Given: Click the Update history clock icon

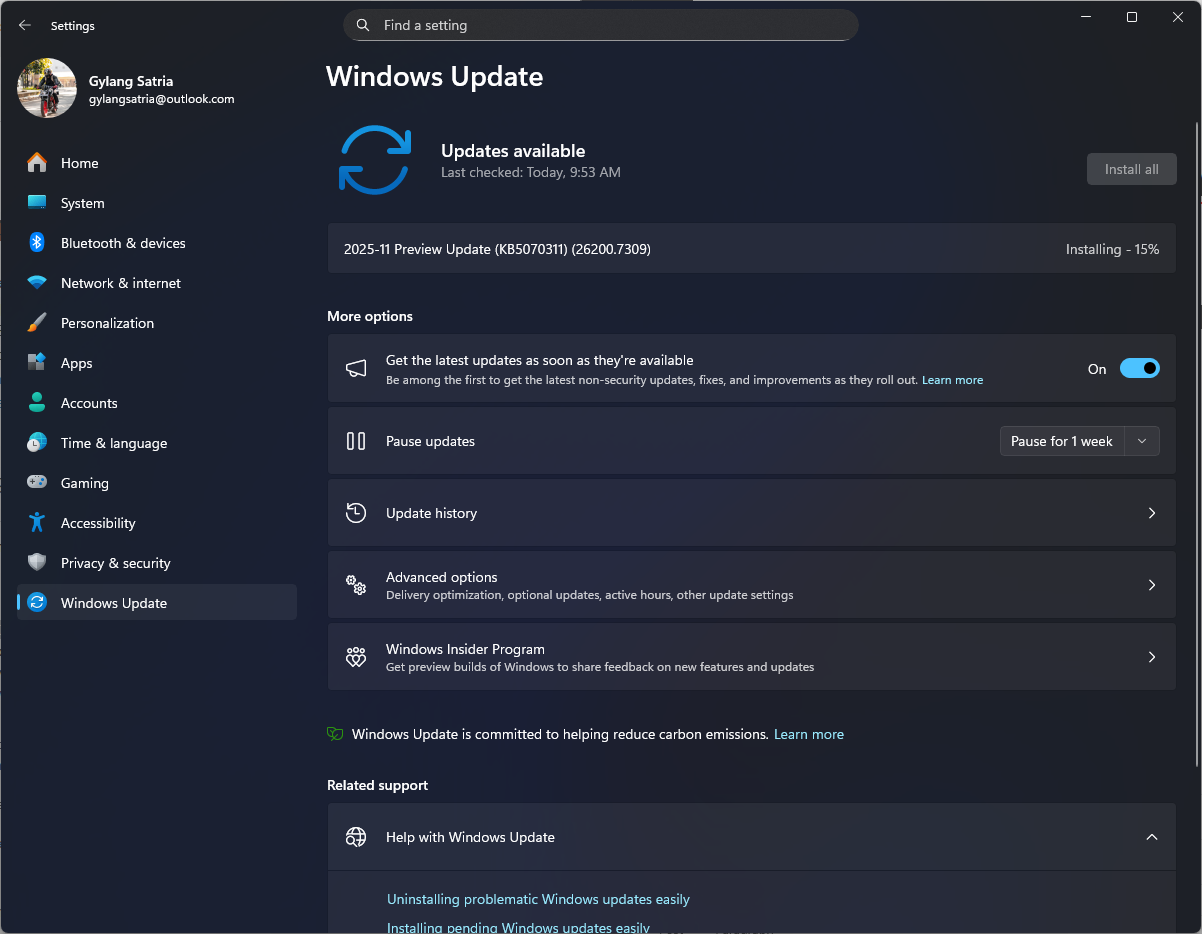Looking at the screenshot, I should click(356, 513).
